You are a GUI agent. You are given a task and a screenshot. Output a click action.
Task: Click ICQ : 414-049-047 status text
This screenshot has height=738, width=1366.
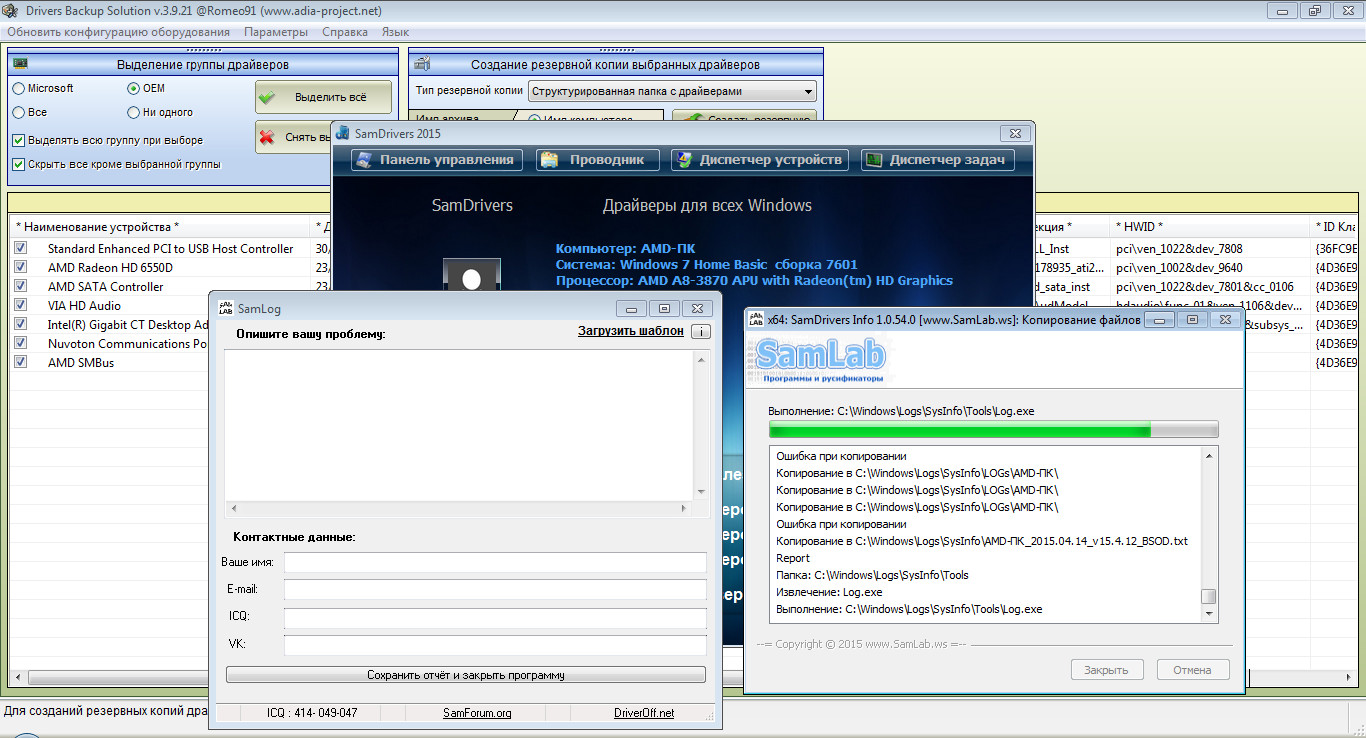311,713
